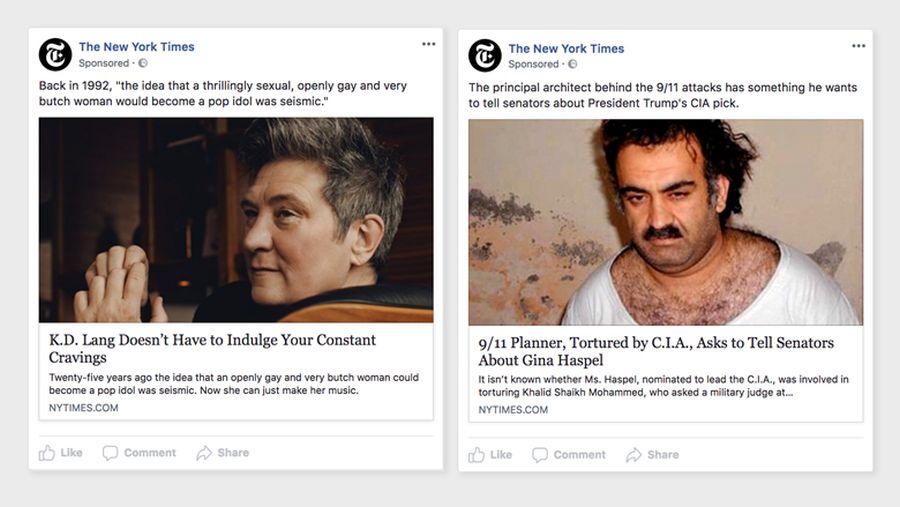Viewport: 900px width, 507px height.
Task: Open three-dot options menu on 9/11 Planner post
Action: tap(859, 46)
